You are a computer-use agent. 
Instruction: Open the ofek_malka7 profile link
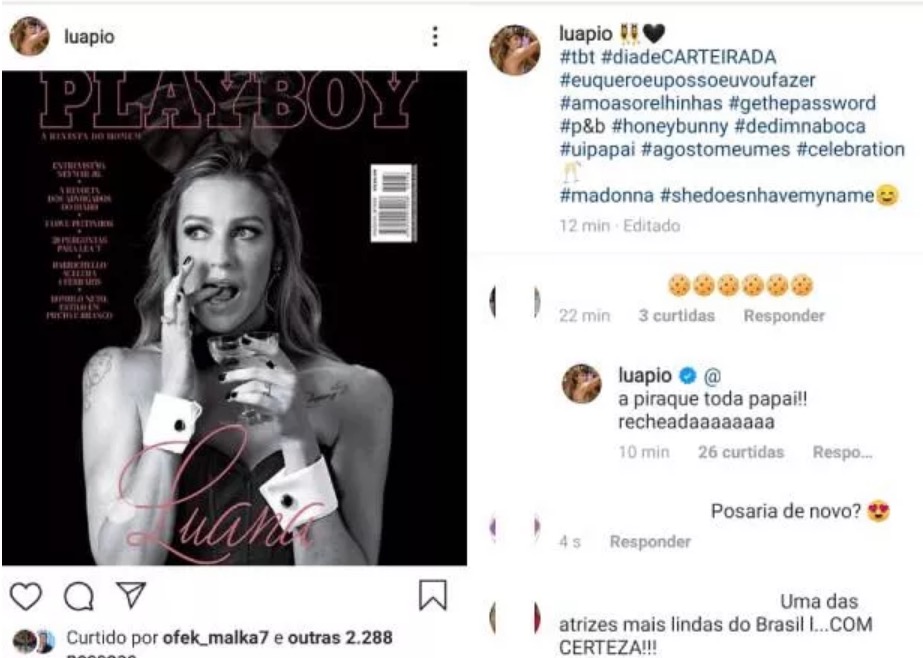coord(215,637)
